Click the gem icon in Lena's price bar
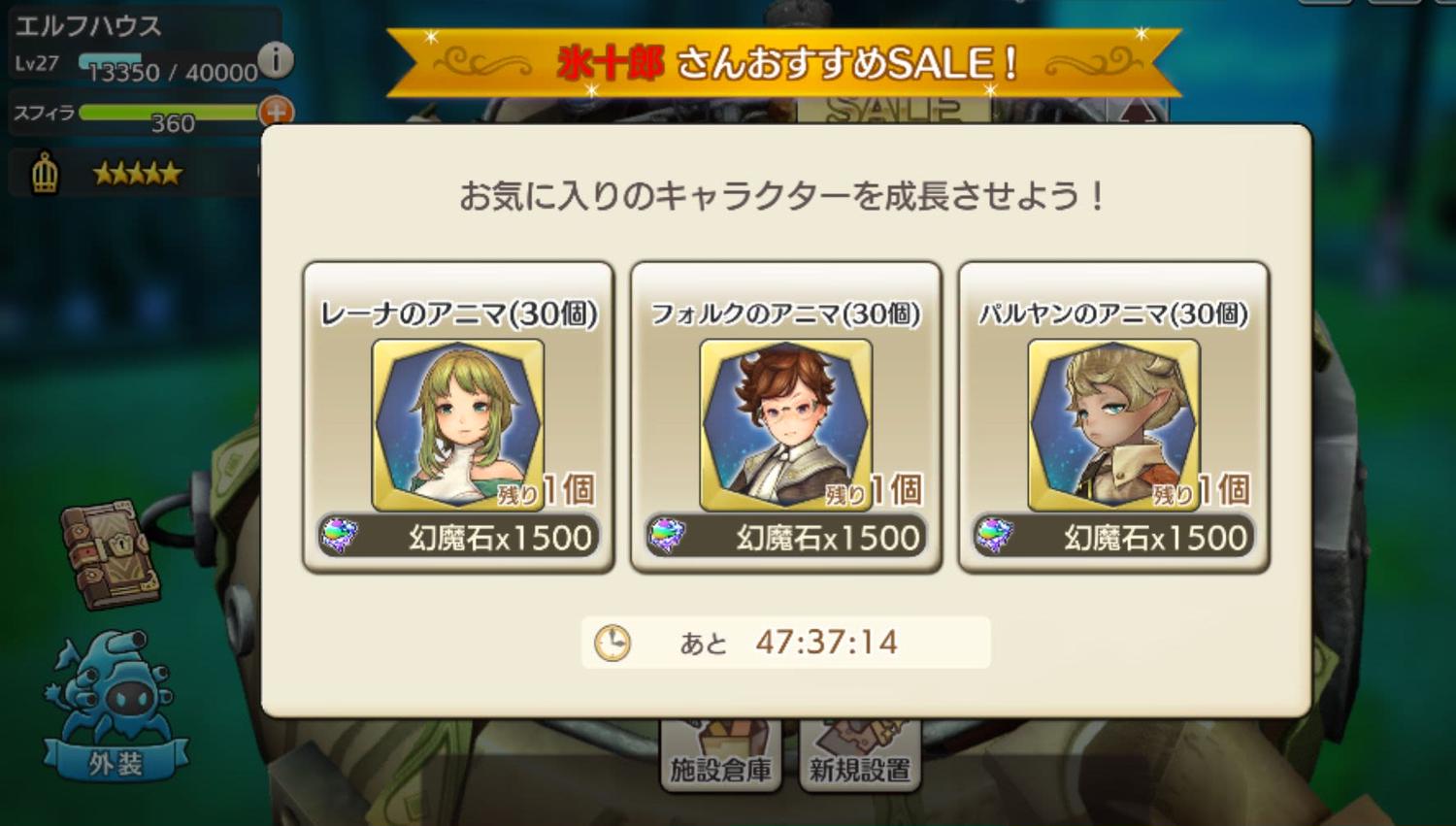The height and width of the screenshot is (826, 1456). pyautogui.click(x=340, y=535)
